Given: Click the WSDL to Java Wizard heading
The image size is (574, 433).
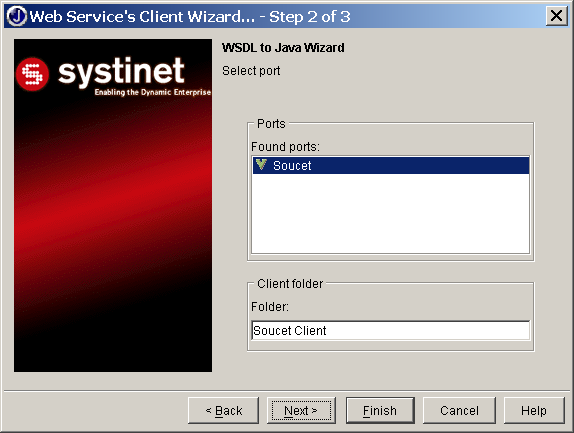Looking at the screenshot, I should click(283, 48).
